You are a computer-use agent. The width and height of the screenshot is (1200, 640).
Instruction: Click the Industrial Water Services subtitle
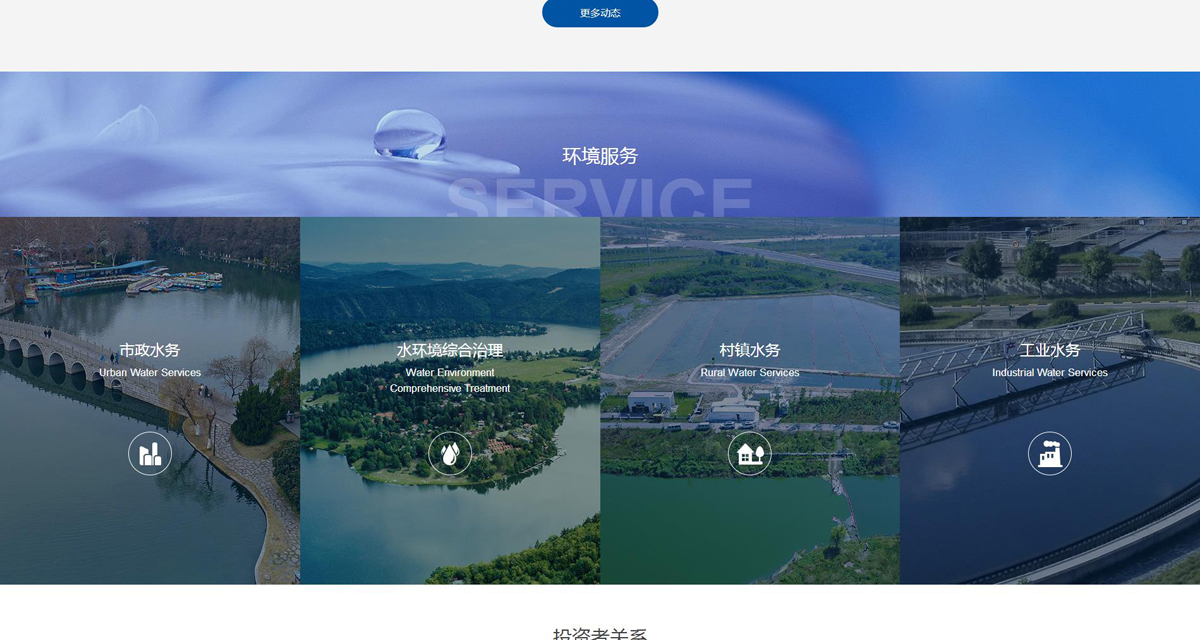[1050, 373]
